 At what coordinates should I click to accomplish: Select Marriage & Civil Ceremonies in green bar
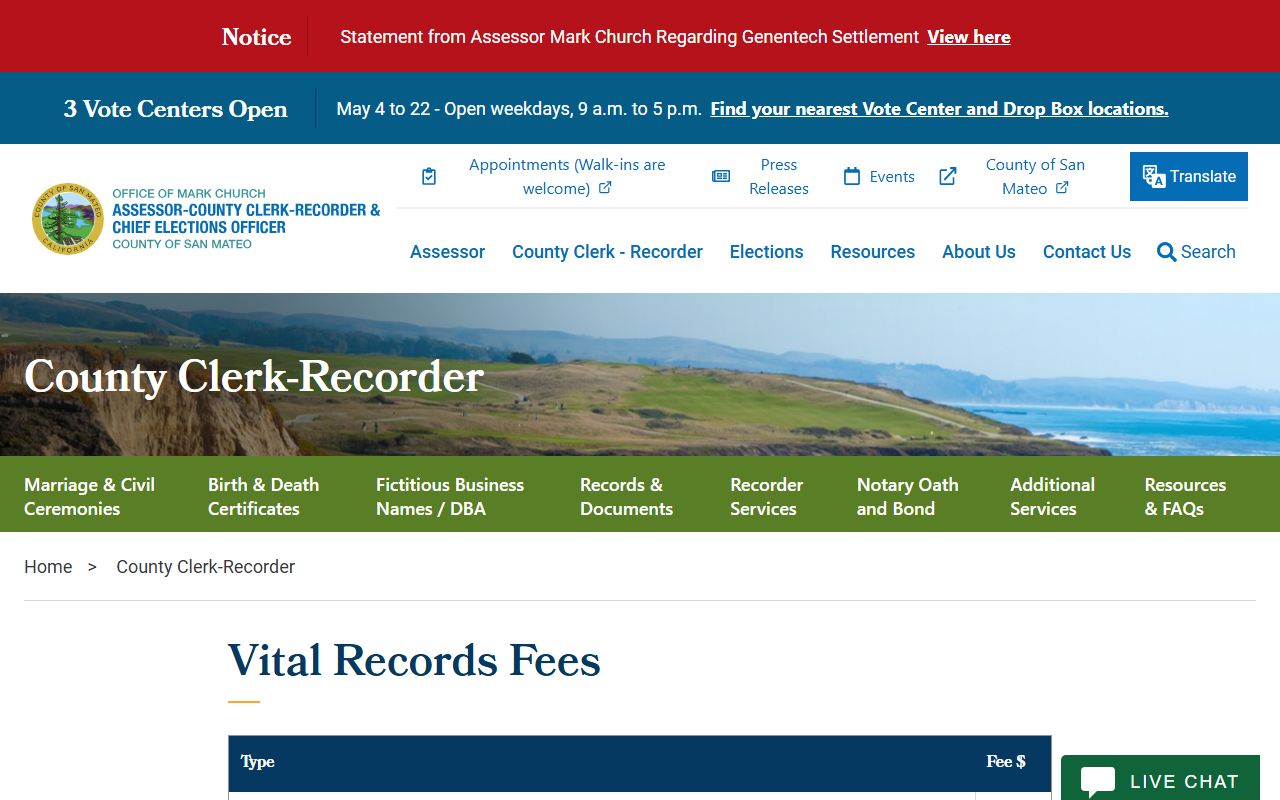[x=89, y=496]
